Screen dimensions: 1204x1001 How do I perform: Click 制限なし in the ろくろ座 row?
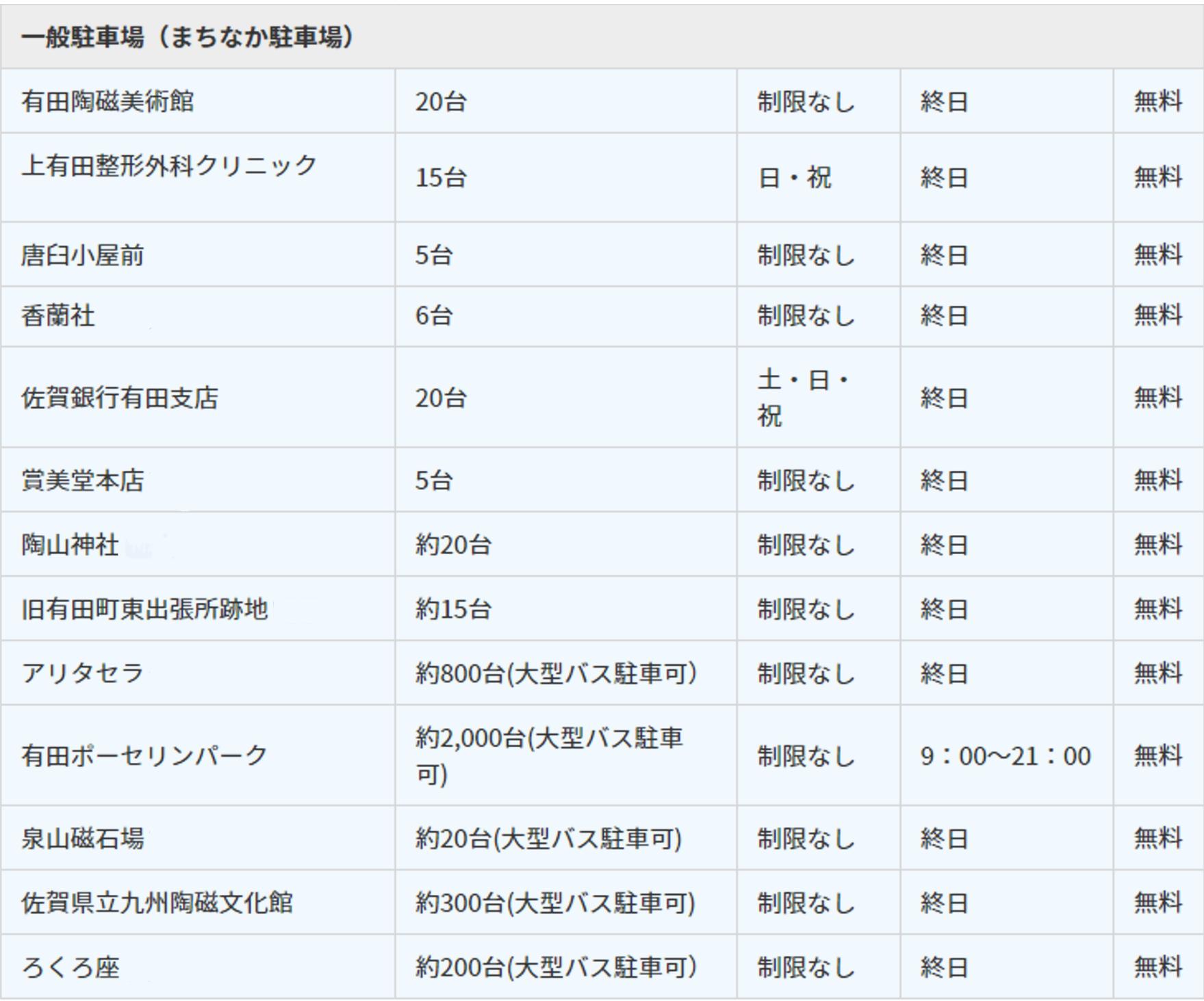click(x=806, y=967)
